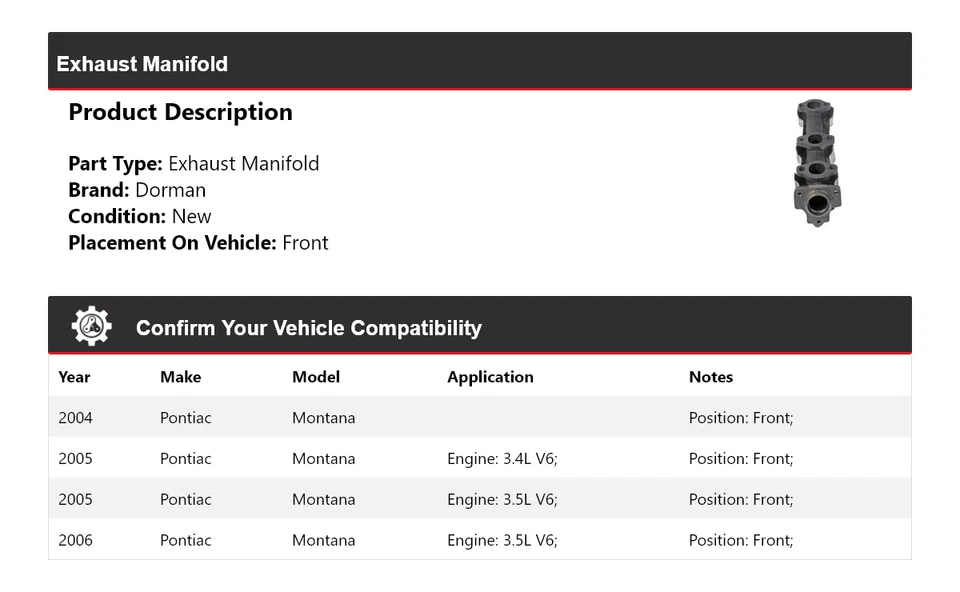Click the Year column header
960x592 pixels.
(74, 377)
